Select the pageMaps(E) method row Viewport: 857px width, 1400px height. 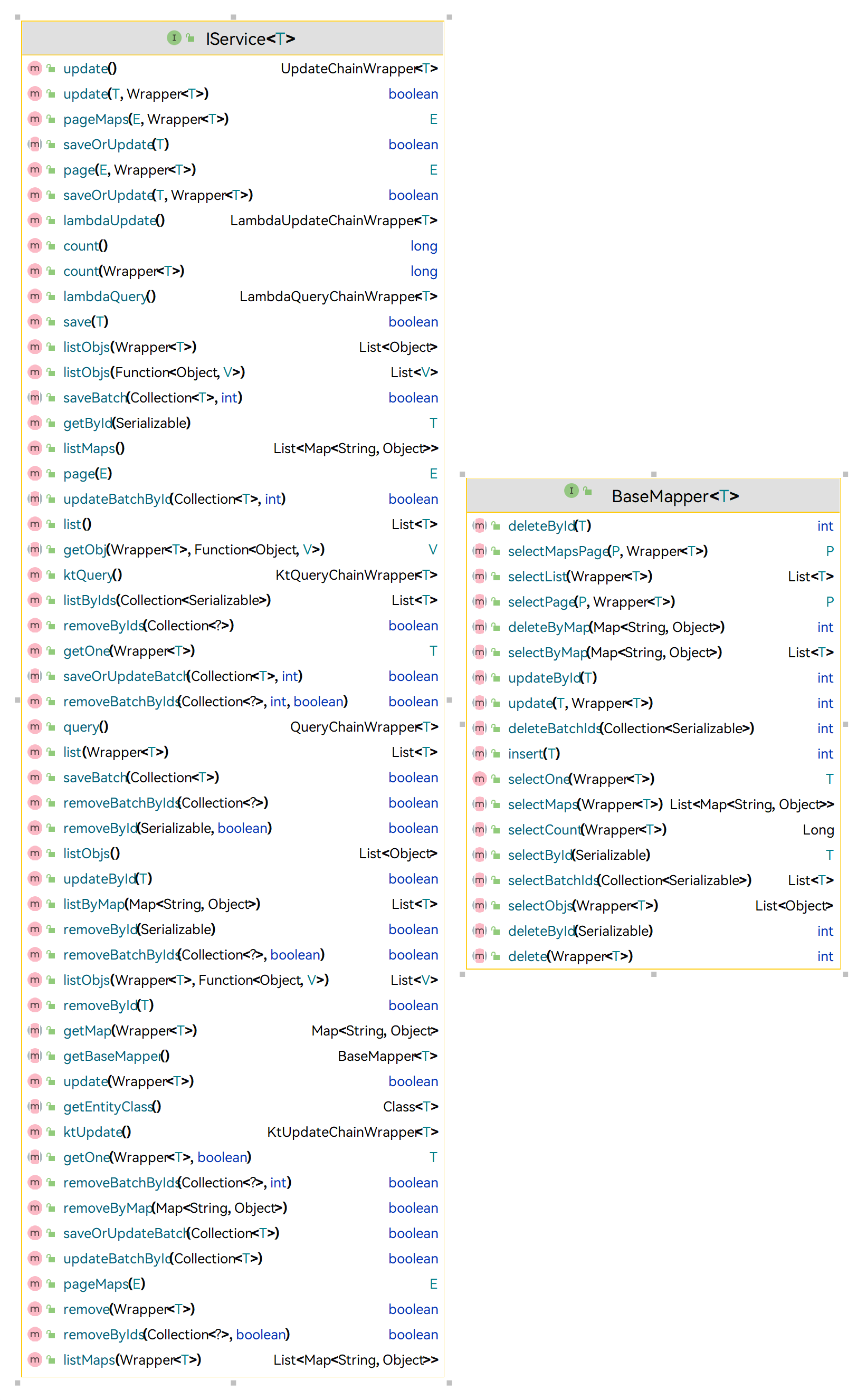click(x=232, y=1283)
